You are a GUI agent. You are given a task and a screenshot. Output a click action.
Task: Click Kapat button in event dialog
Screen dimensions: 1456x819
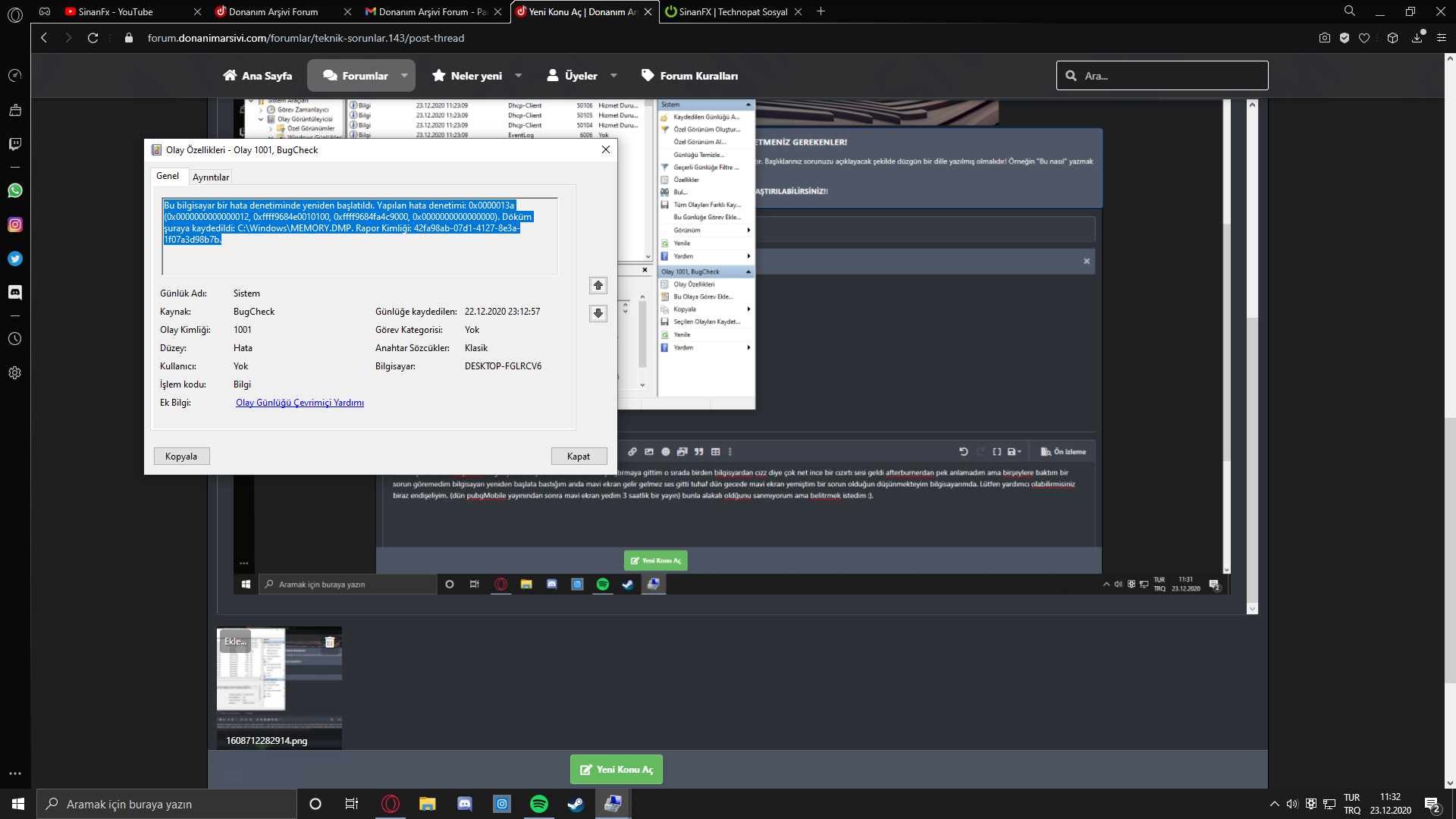tap(579, 457)
